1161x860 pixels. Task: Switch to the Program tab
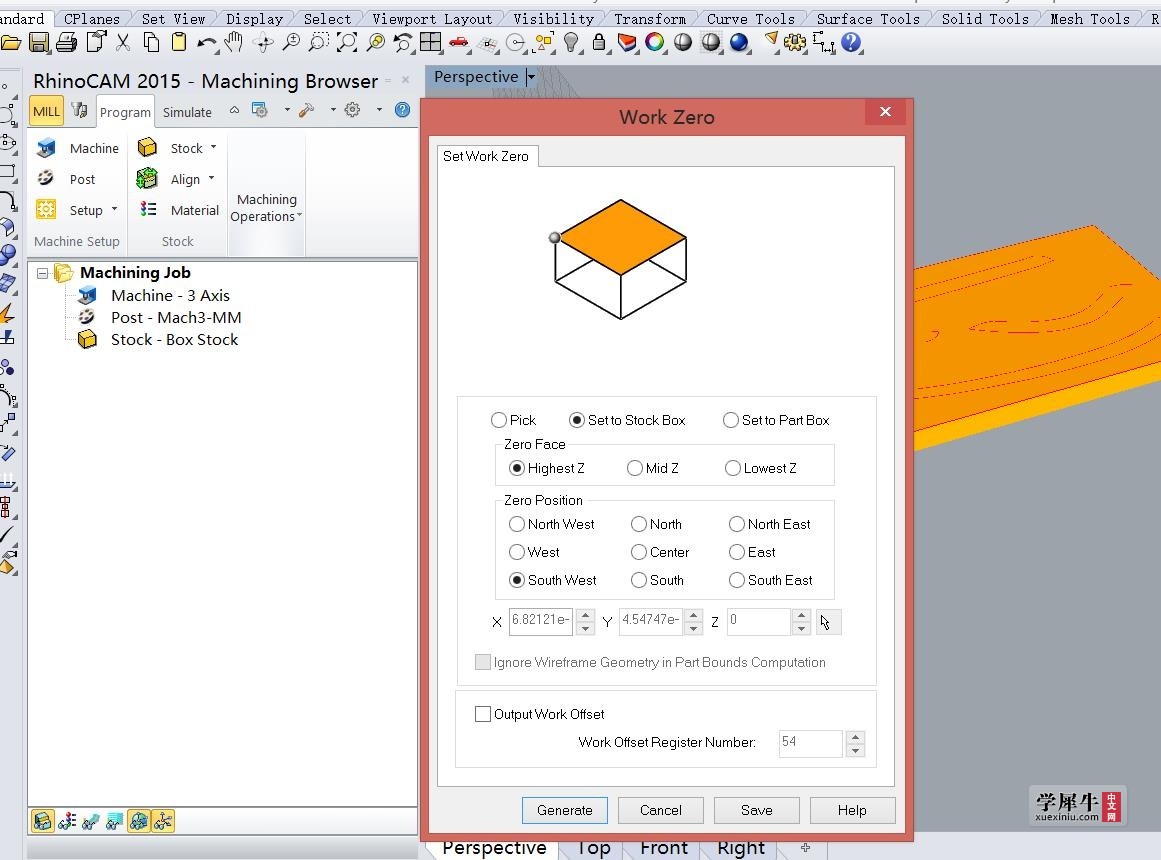(x=125, y=112)
